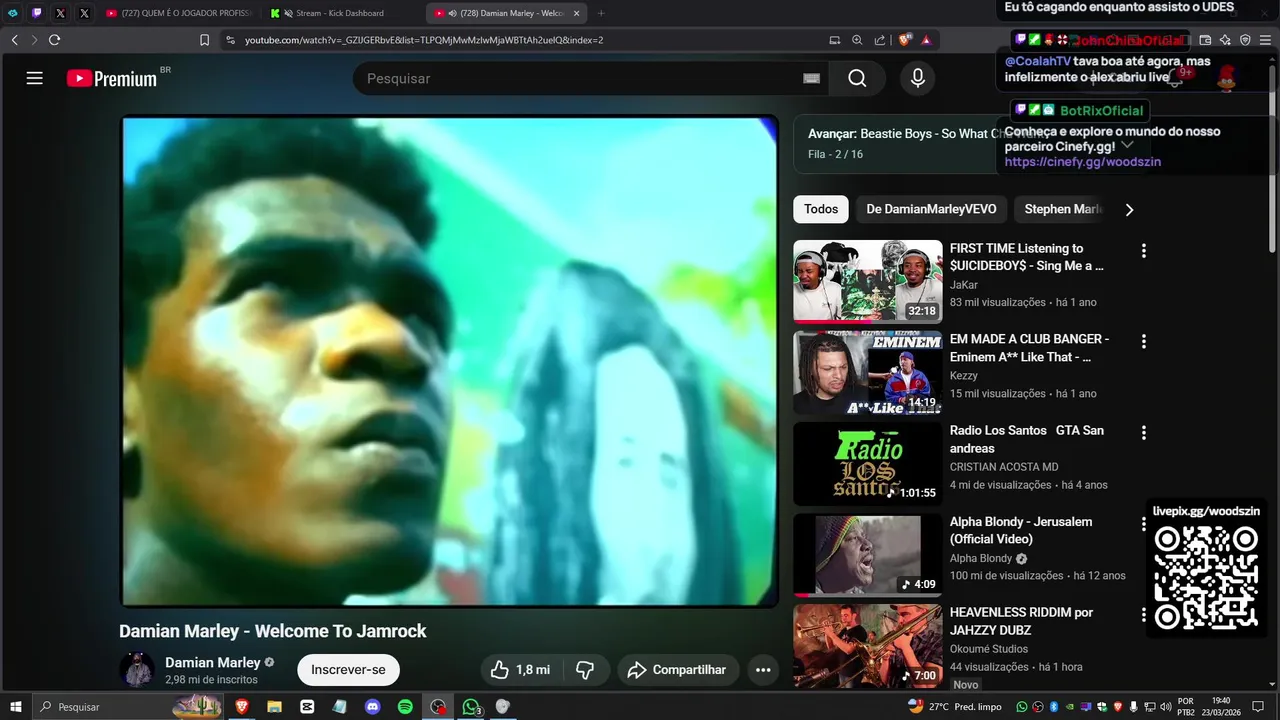Click the Windows taskbar Pesquisar search box
The image size is (1280, 720).
(128, 707)
